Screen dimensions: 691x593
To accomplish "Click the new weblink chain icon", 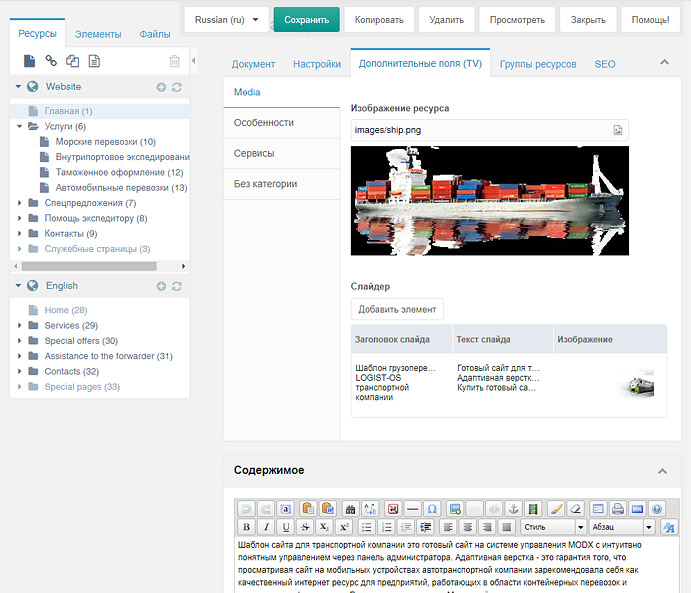I will [x=51, y=61].
